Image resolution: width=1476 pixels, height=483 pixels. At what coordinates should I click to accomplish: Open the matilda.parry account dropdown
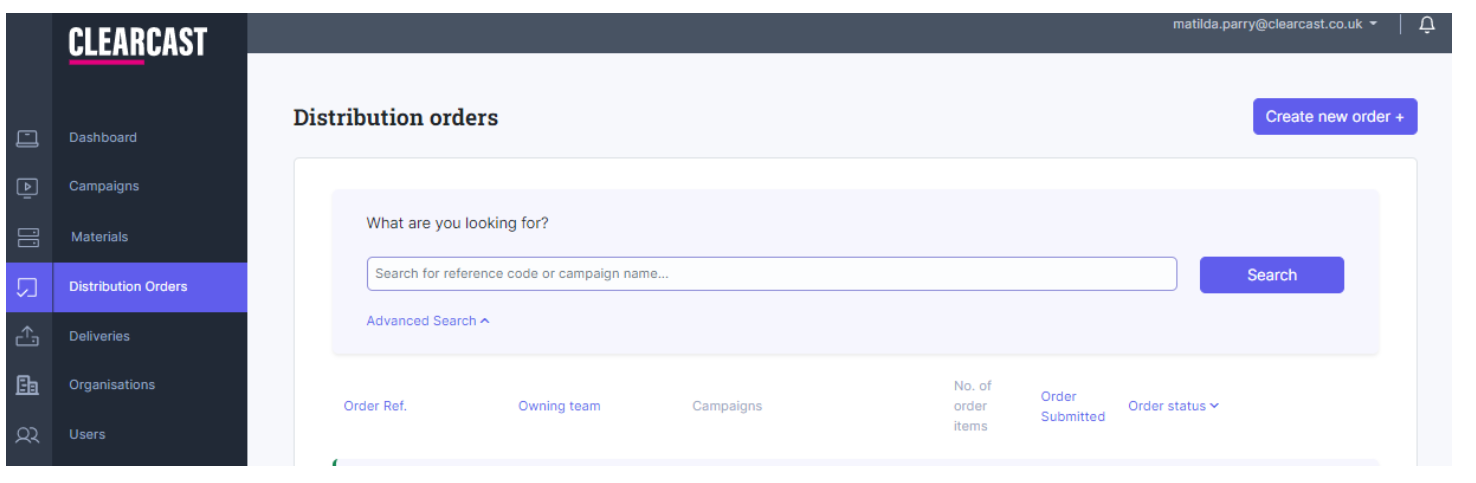(x=1275, y=24)
